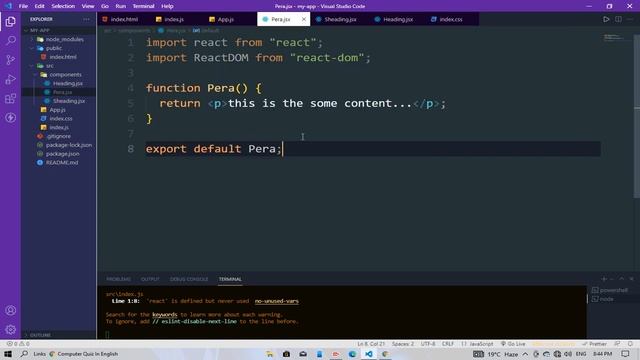Open the editor More Actions menu
The height and width of the screenshot is (360, 640).
tap(630, 19)
